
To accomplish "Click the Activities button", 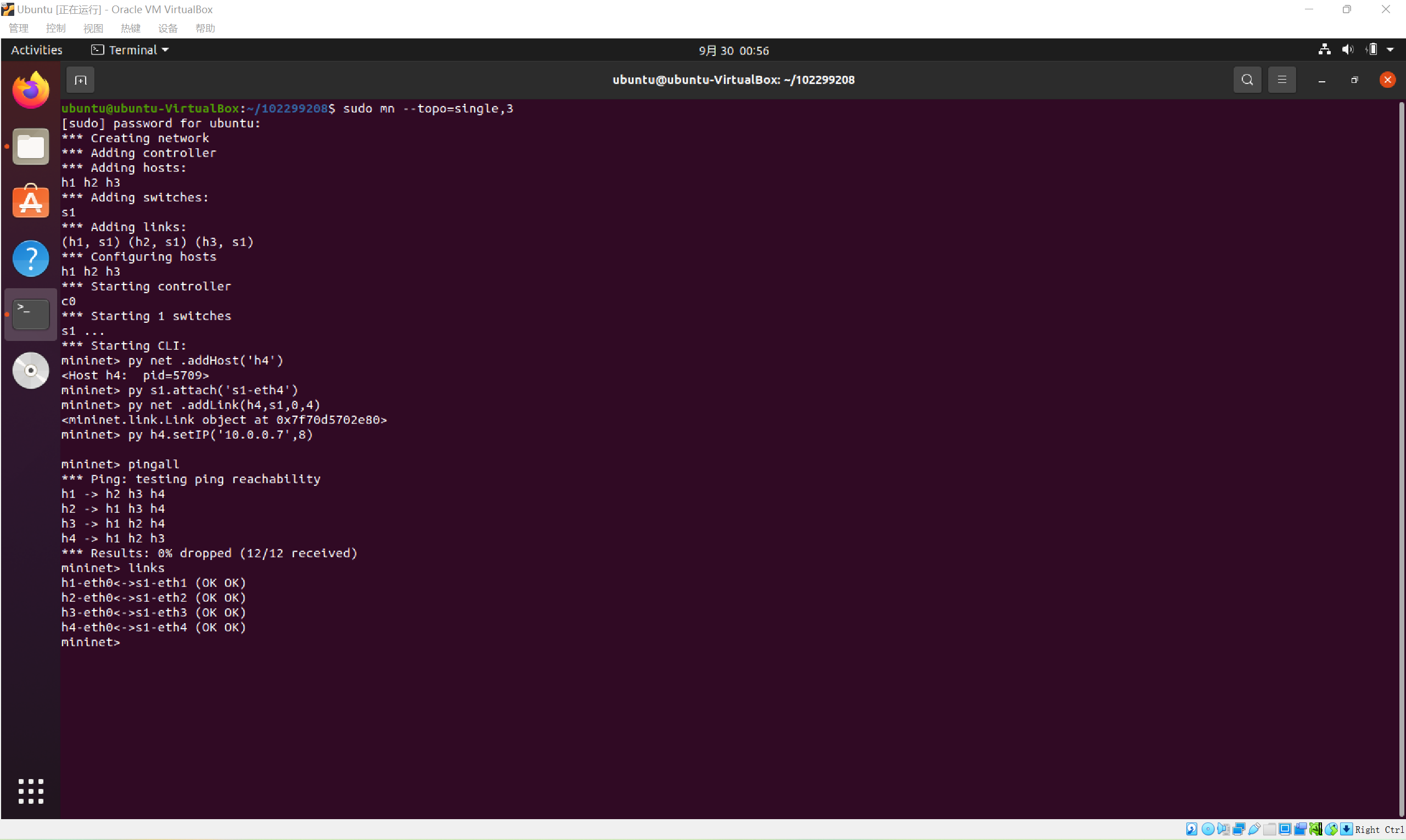I will pos(37,50).
